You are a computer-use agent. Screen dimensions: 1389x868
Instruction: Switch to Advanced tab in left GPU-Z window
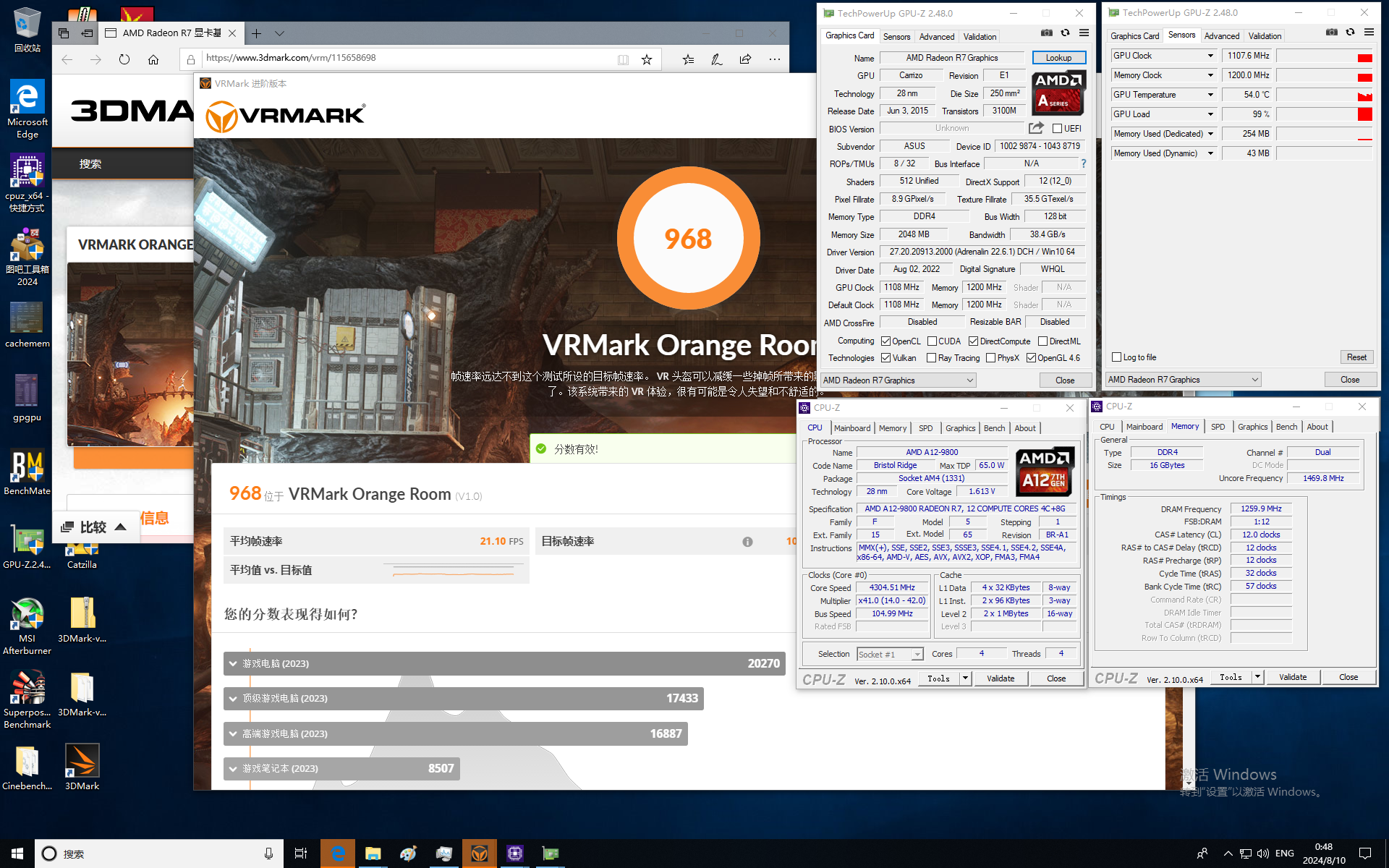936,37
